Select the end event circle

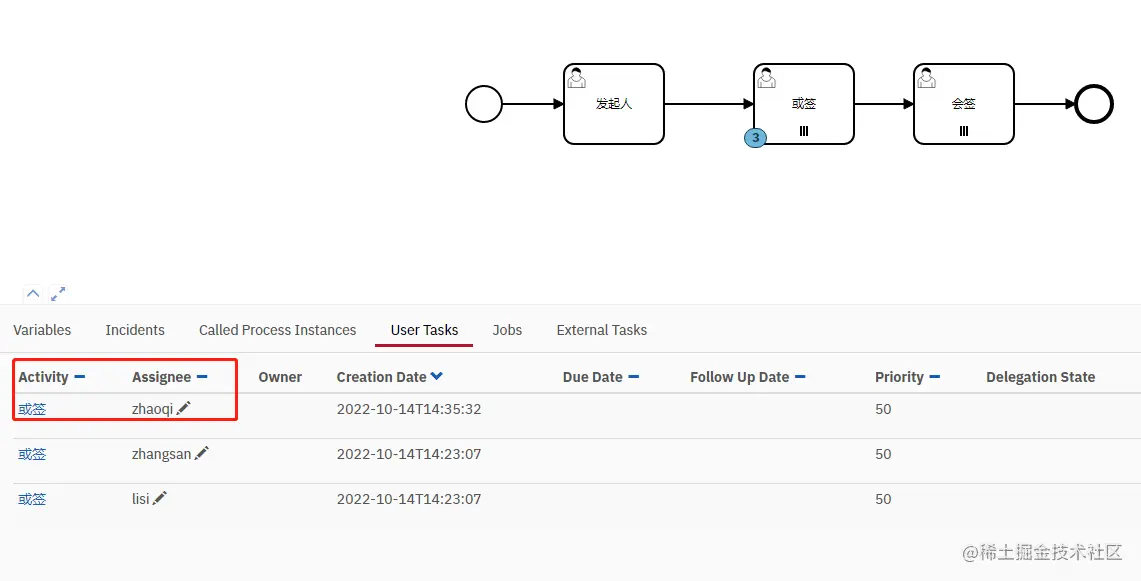pyautogui.click(x=1094, y=104)
